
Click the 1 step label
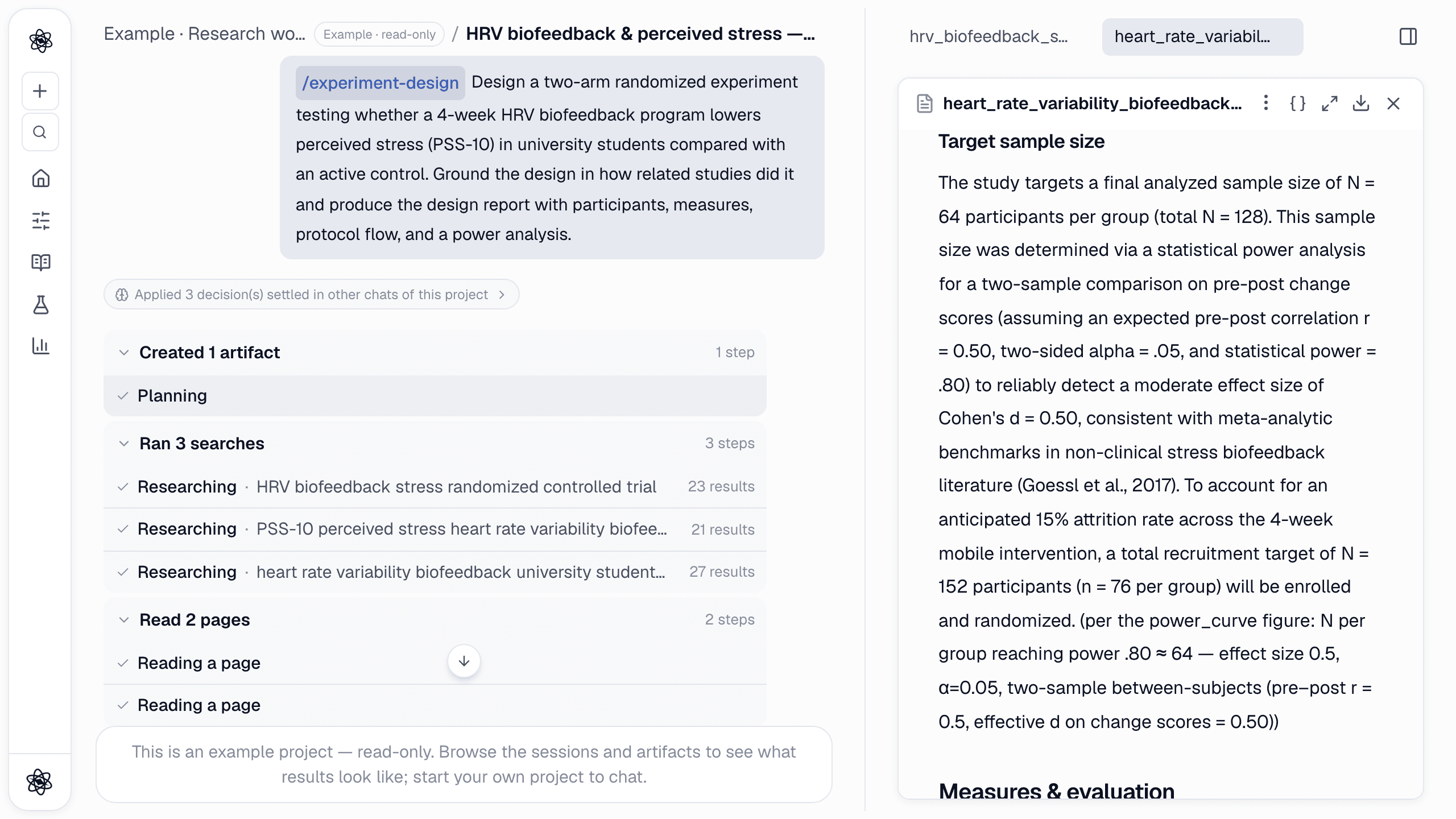(x=735, y=353)
